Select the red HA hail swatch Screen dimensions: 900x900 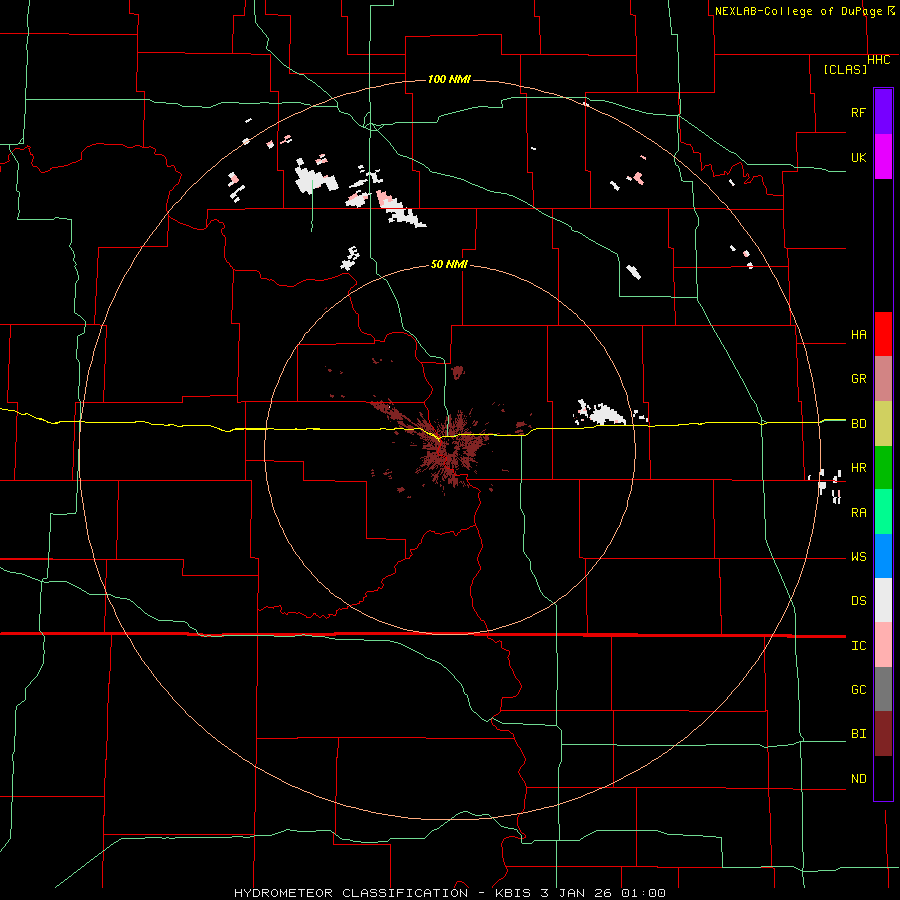click(883, 334)
